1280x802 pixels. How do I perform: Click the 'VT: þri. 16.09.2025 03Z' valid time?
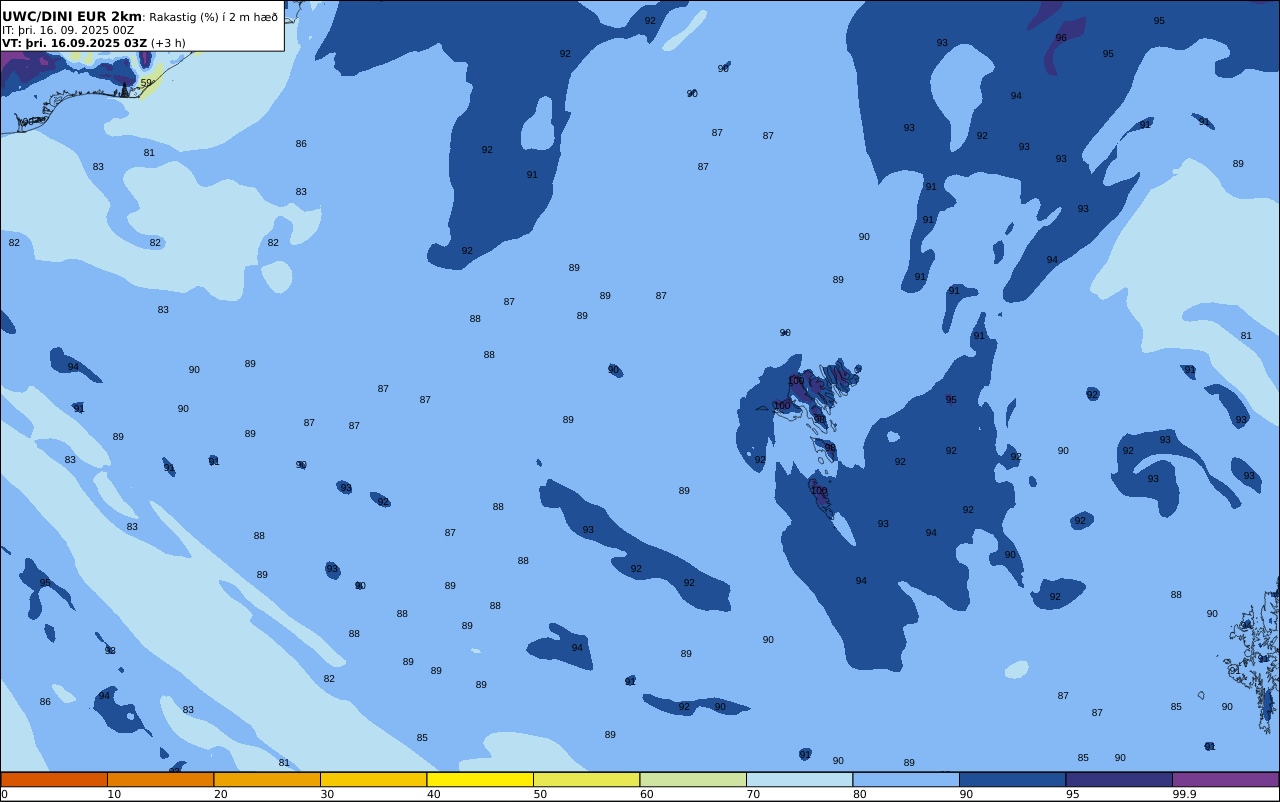pyautogui.click(x=75, y=43)
